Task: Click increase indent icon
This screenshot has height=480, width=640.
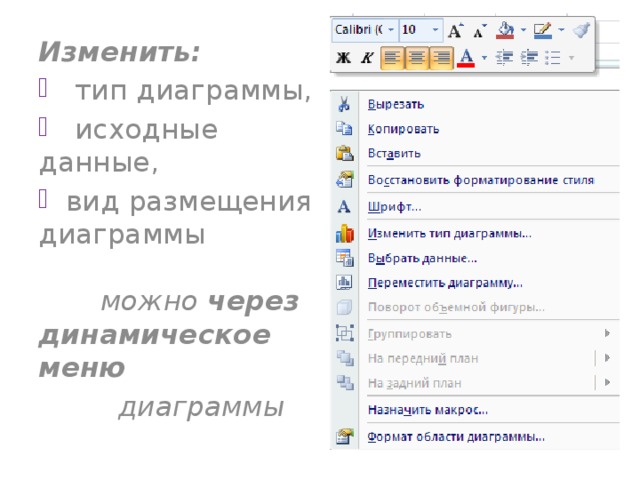Action: 529,58
